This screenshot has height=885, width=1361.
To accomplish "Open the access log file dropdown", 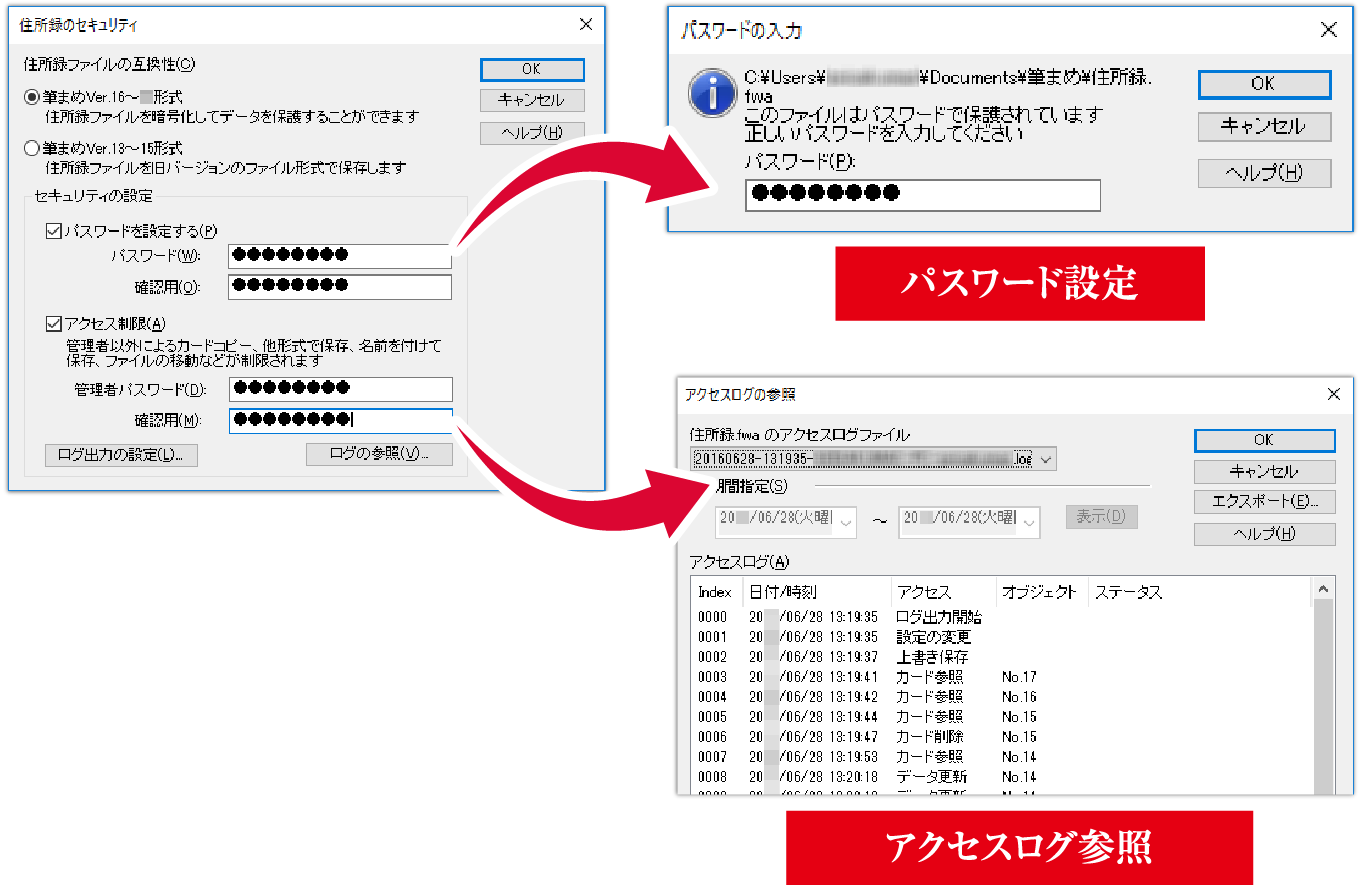I will 1046,458.
